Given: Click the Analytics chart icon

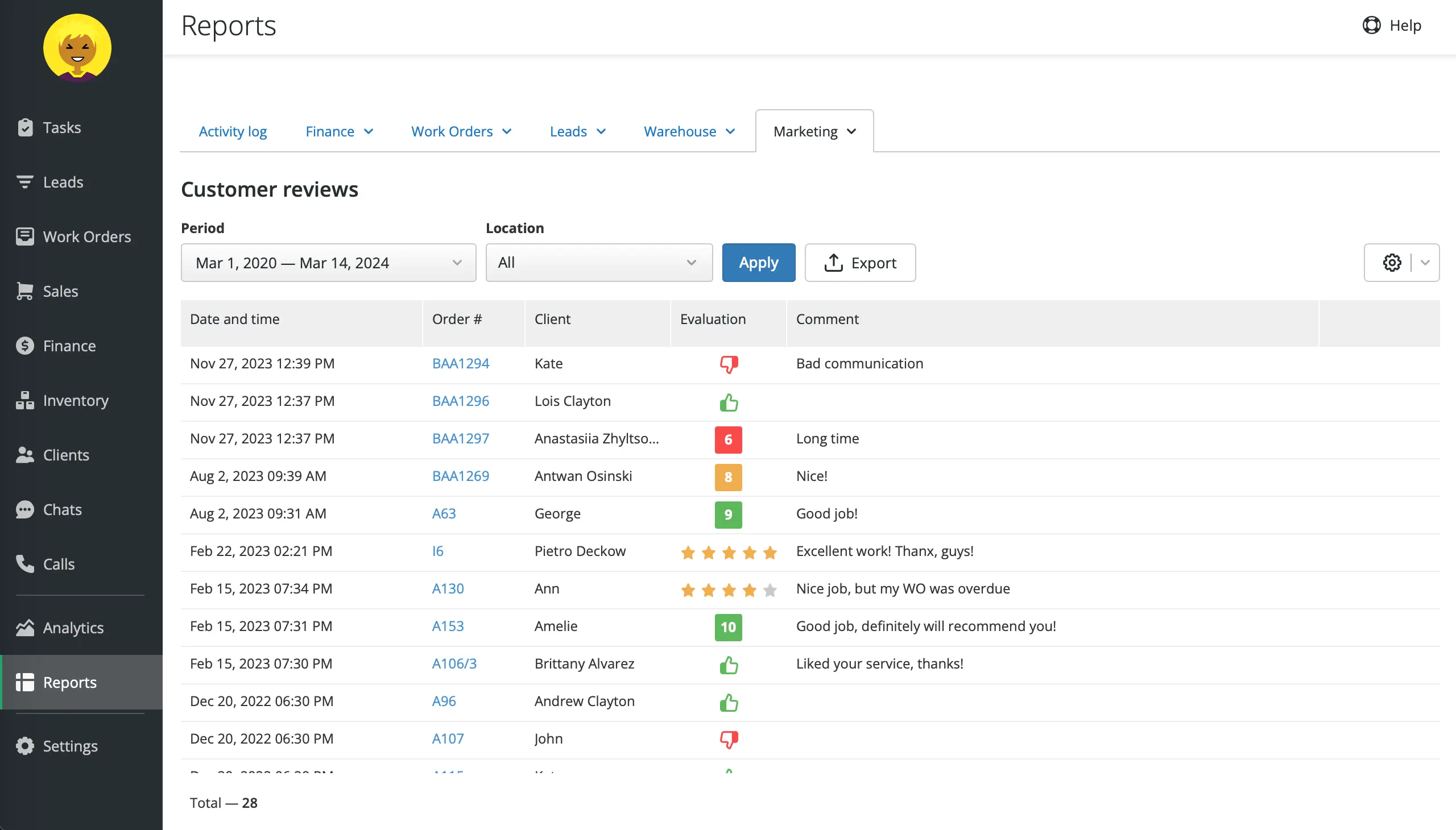Looking at the screenshot, I should tap(25, 628).
